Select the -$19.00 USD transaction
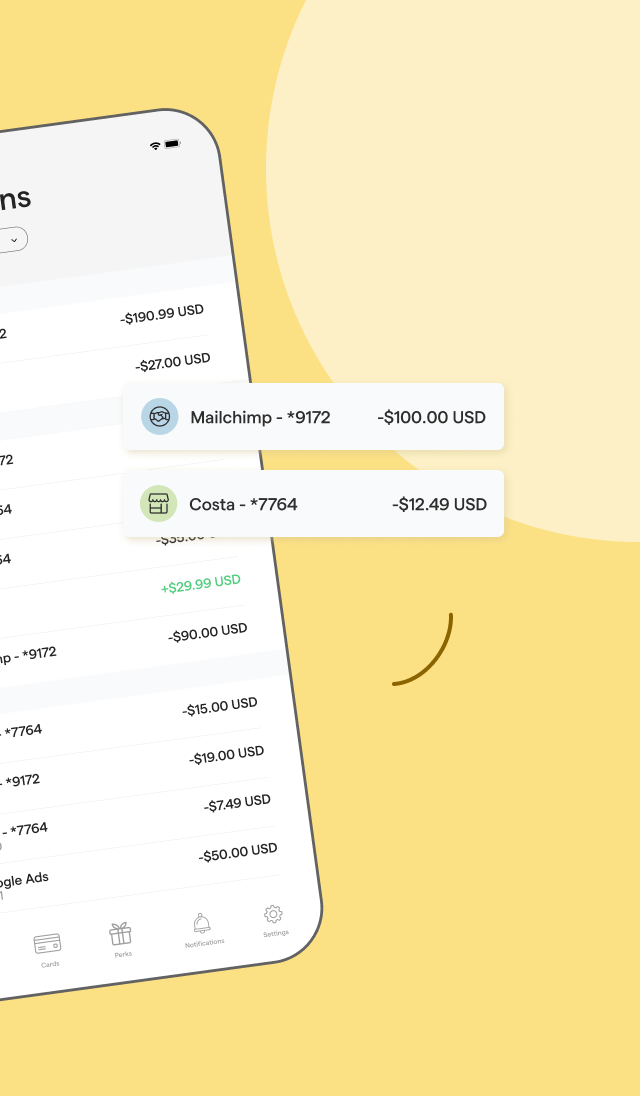This screenshot has height=1096, width=640. pos(226,755)
